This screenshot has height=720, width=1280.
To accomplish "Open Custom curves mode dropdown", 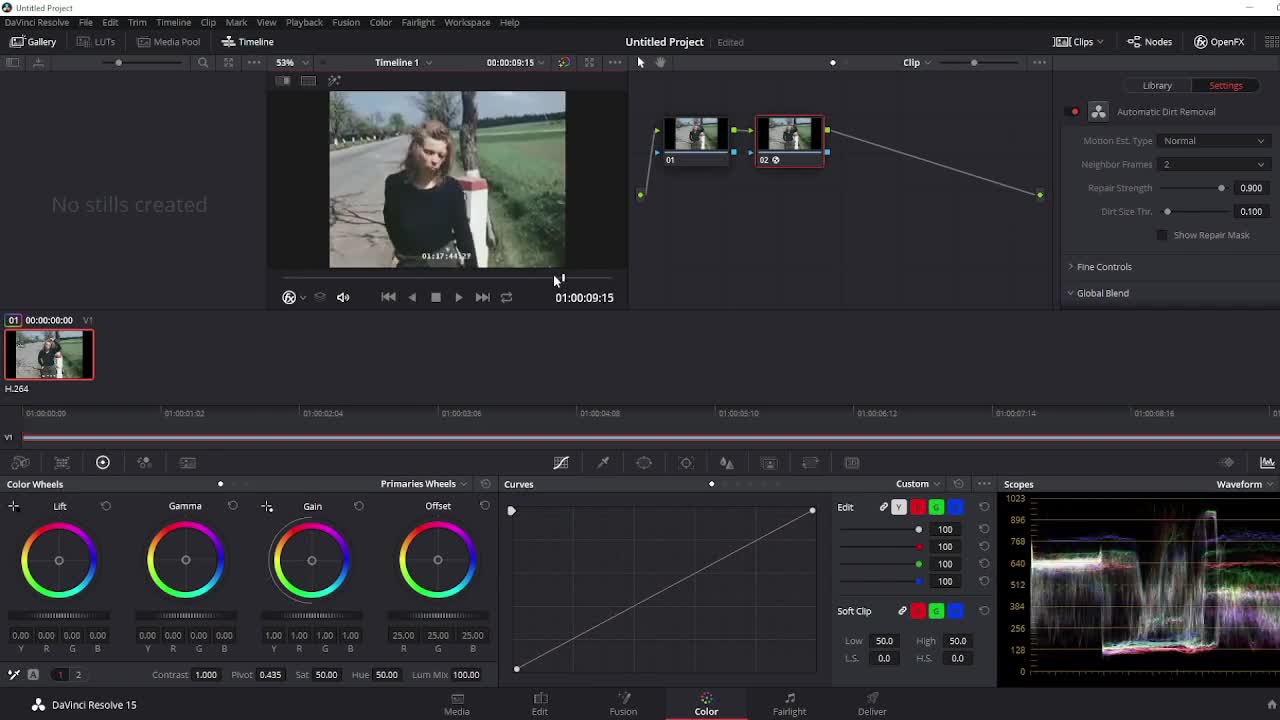I will (918, 484).
